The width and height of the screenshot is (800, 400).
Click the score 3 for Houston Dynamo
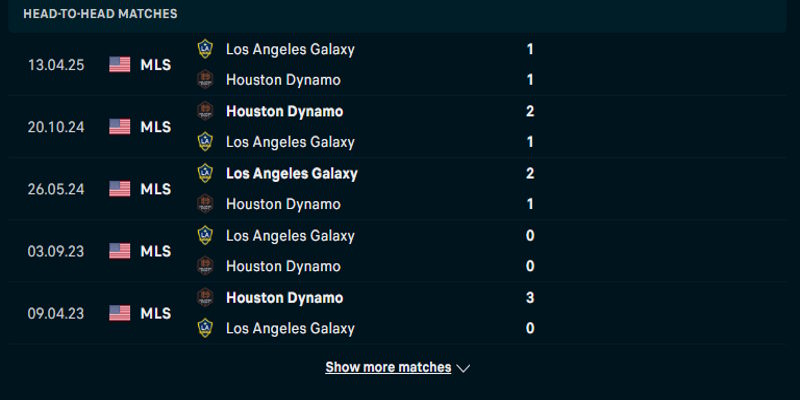[x=530, y=297]
